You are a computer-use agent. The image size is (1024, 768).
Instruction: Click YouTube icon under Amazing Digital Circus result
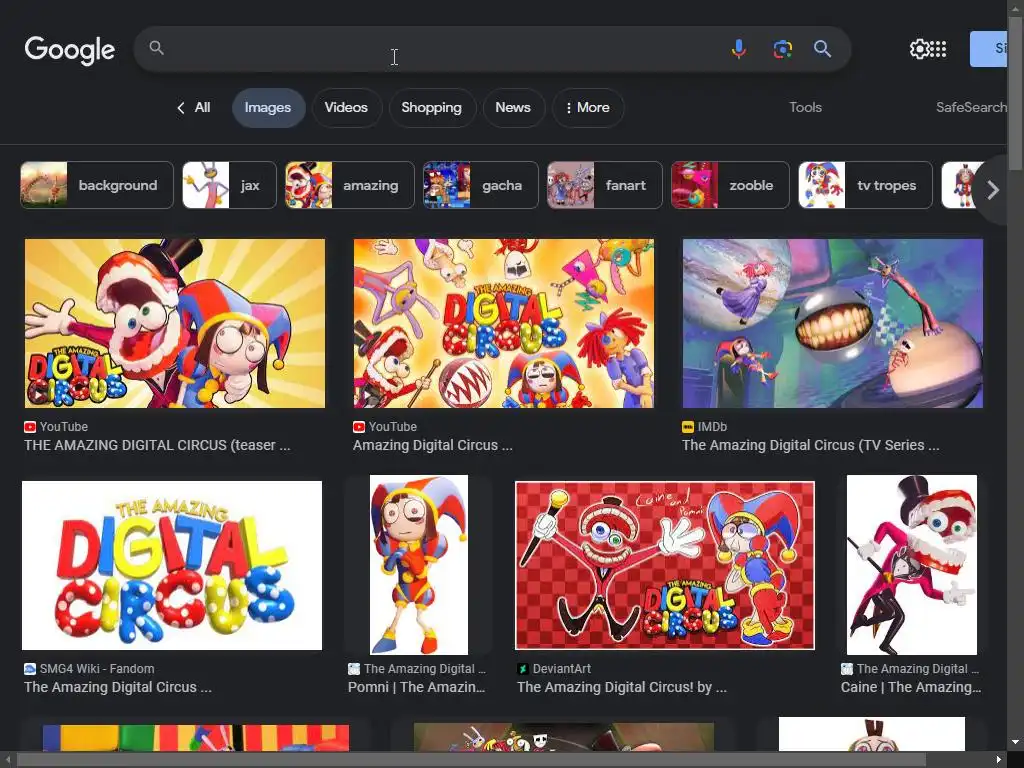tap(359, 427)
